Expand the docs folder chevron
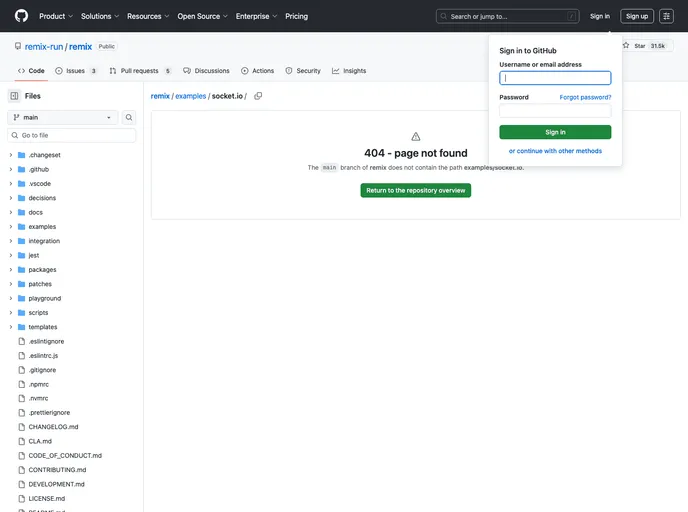This screenshot has width=688, height=512. (11, 212)
